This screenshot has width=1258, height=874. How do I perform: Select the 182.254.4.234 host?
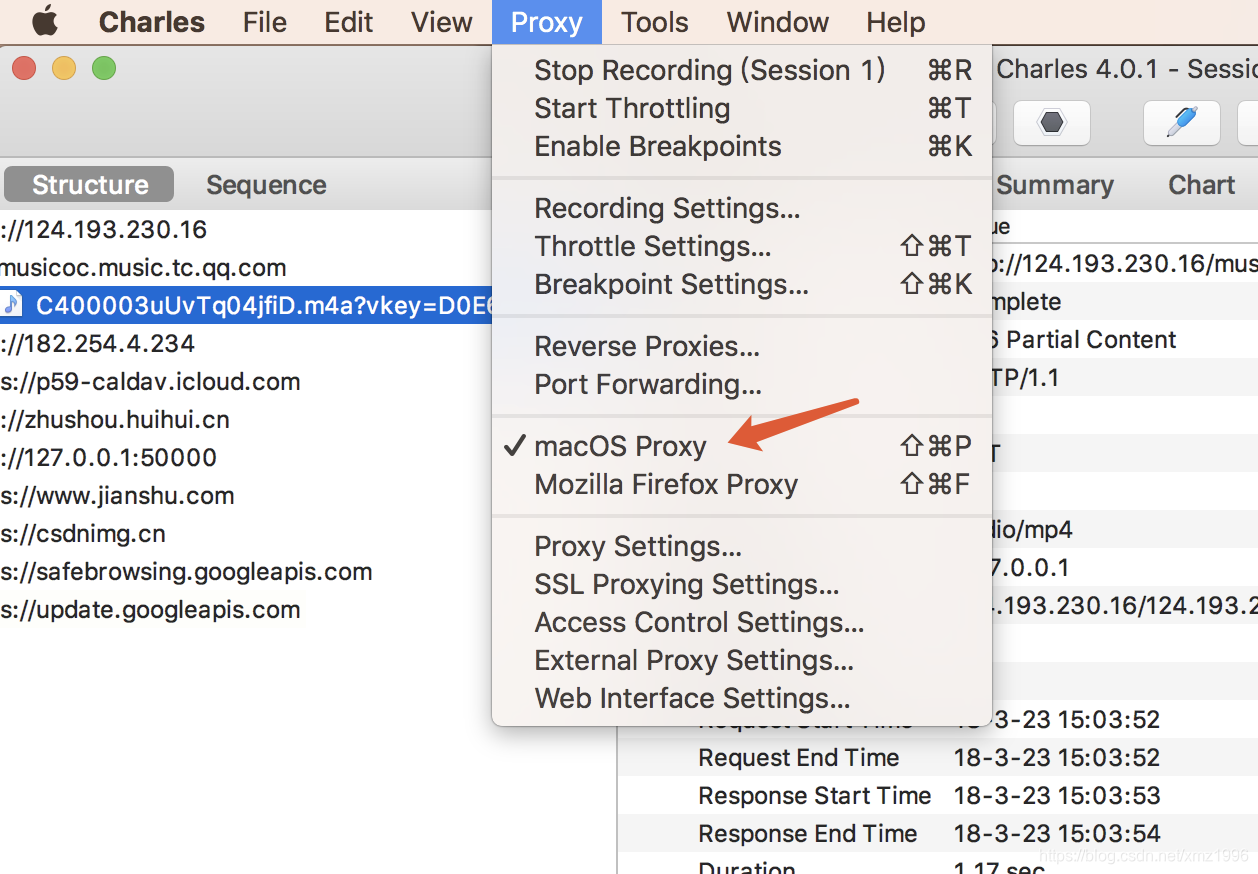click(x=98, y=343)
